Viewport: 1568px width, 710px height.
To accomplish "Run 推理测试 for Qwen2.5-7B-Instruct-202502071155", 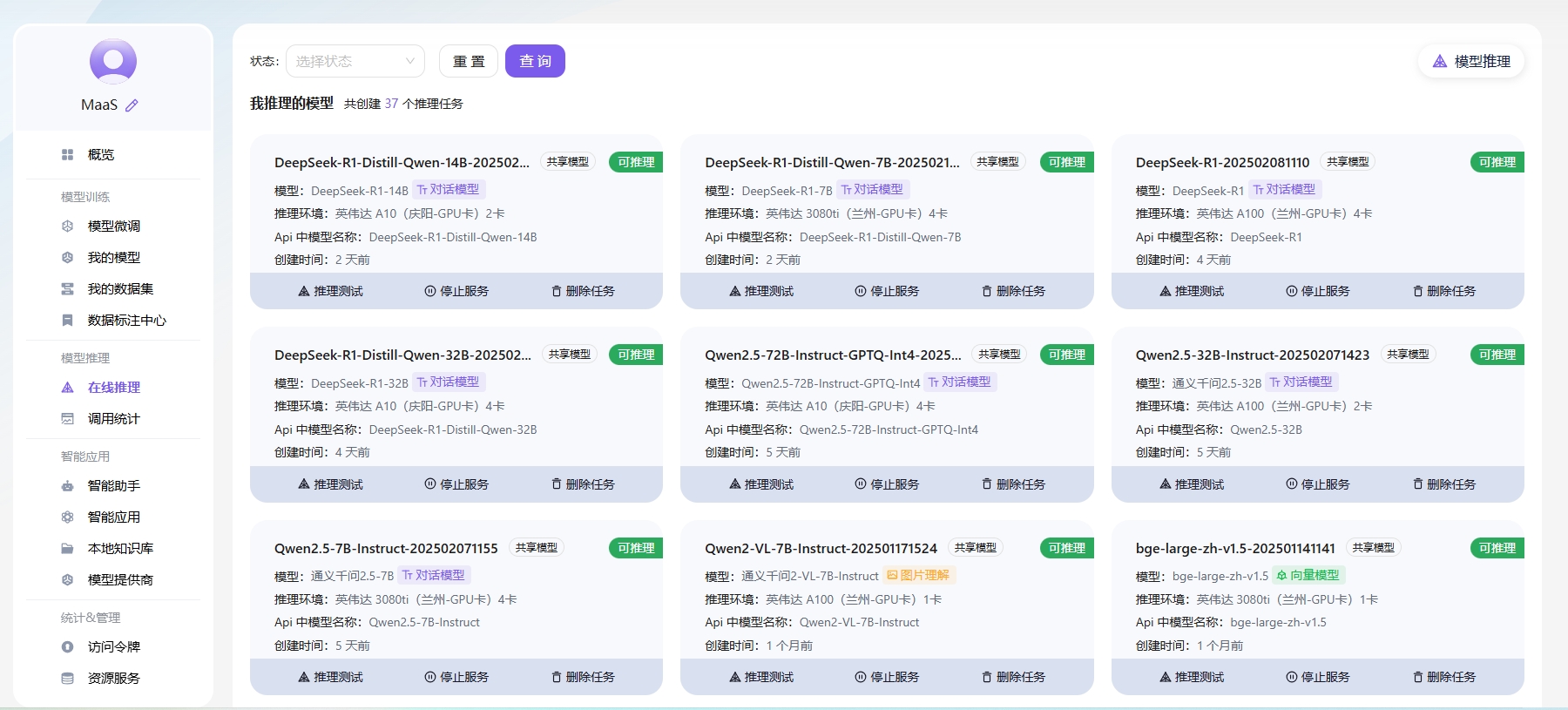I will pos(330,677).
